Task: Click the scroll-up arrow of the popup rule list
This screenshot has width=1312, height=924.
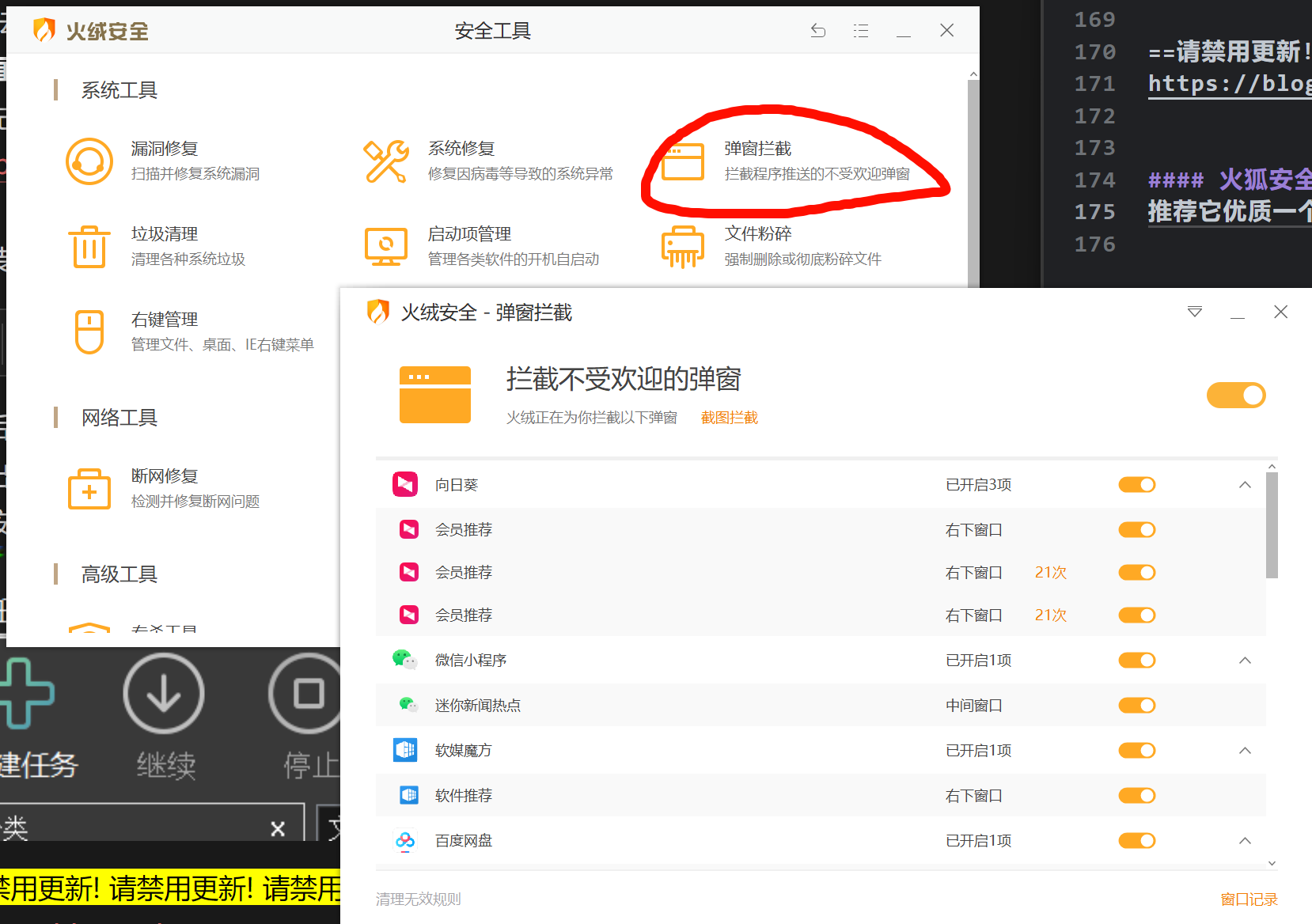Action: [x=1272, y=467]
